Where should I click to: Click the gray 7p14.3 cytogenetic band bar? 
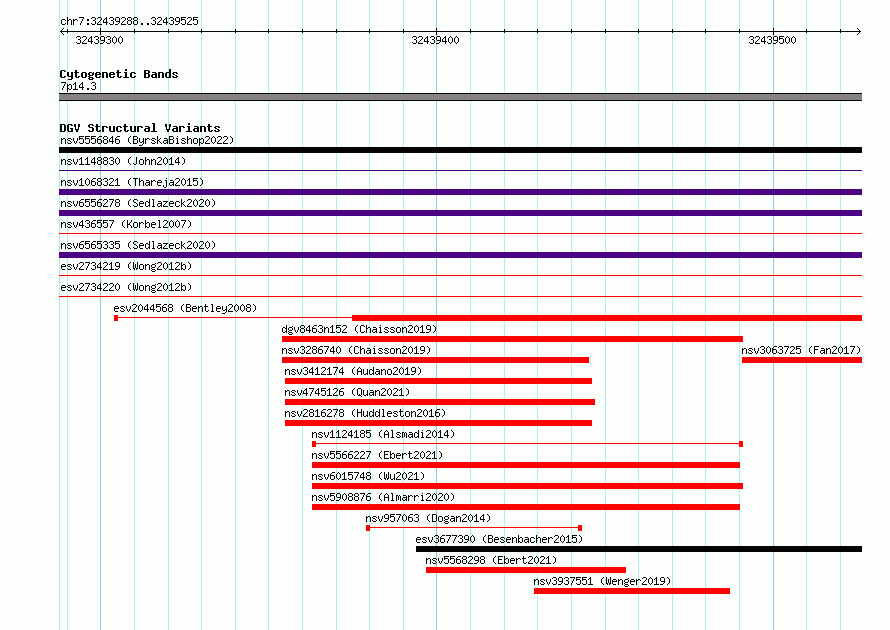[x=460, y=97]
